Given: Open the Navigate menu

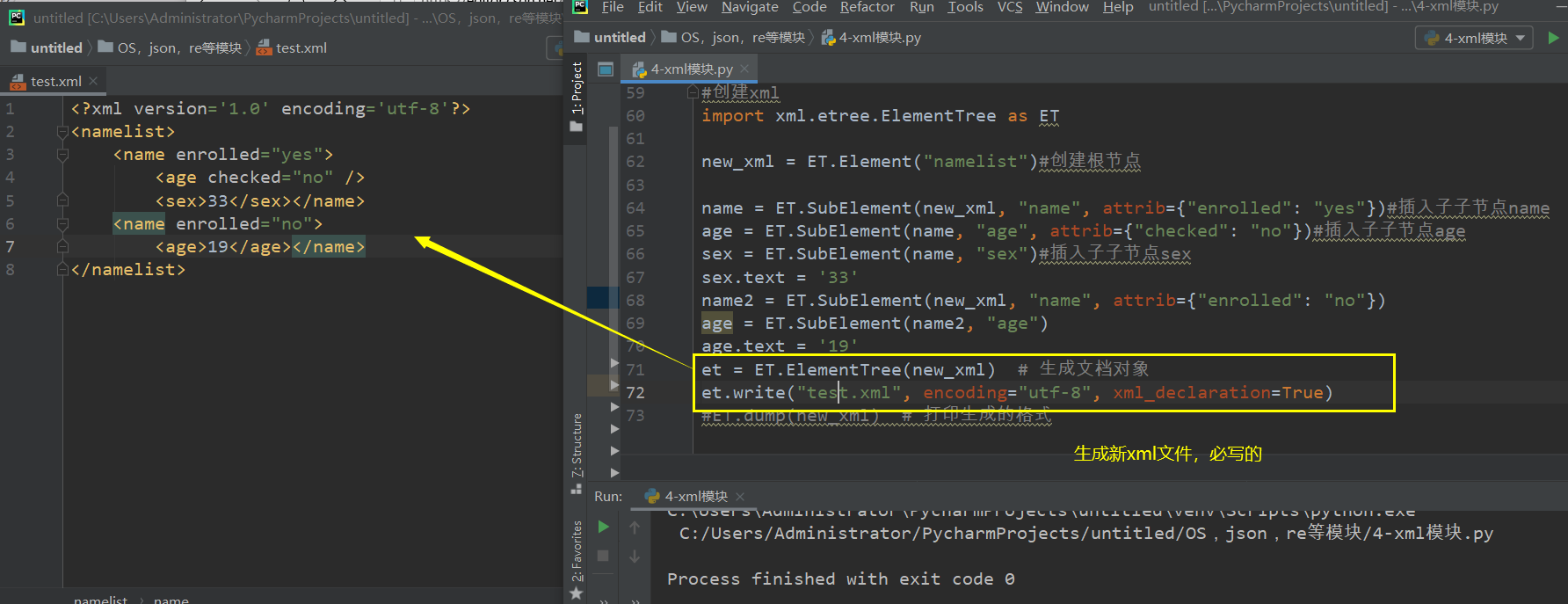Looking at the screenshot, I should click(750, 7).
